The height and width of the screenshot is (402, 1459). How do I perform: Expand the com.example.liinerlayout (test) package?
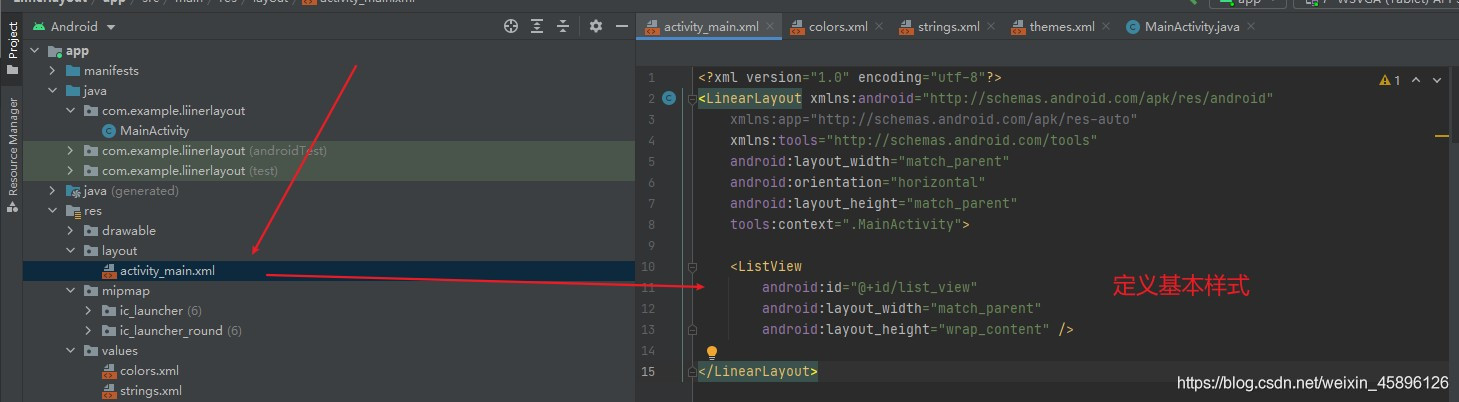71,171
